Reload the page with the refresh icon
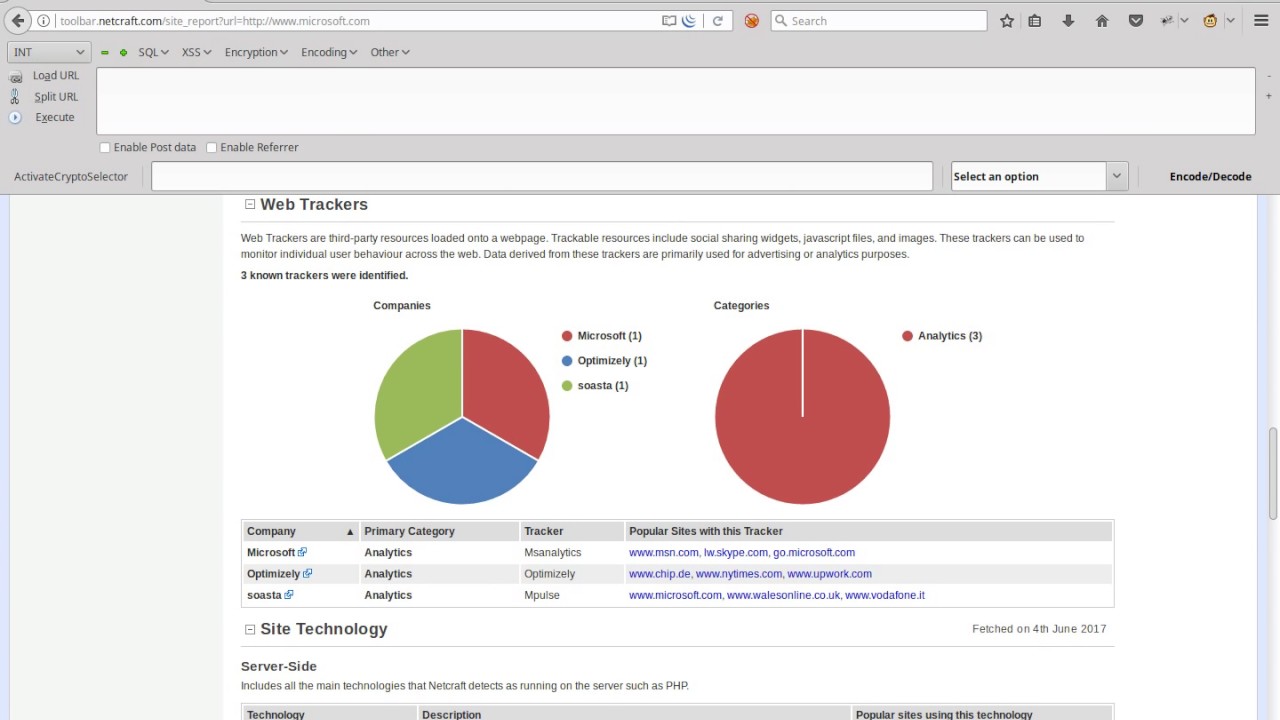1280x720 pixels. [x=717, y=21]
